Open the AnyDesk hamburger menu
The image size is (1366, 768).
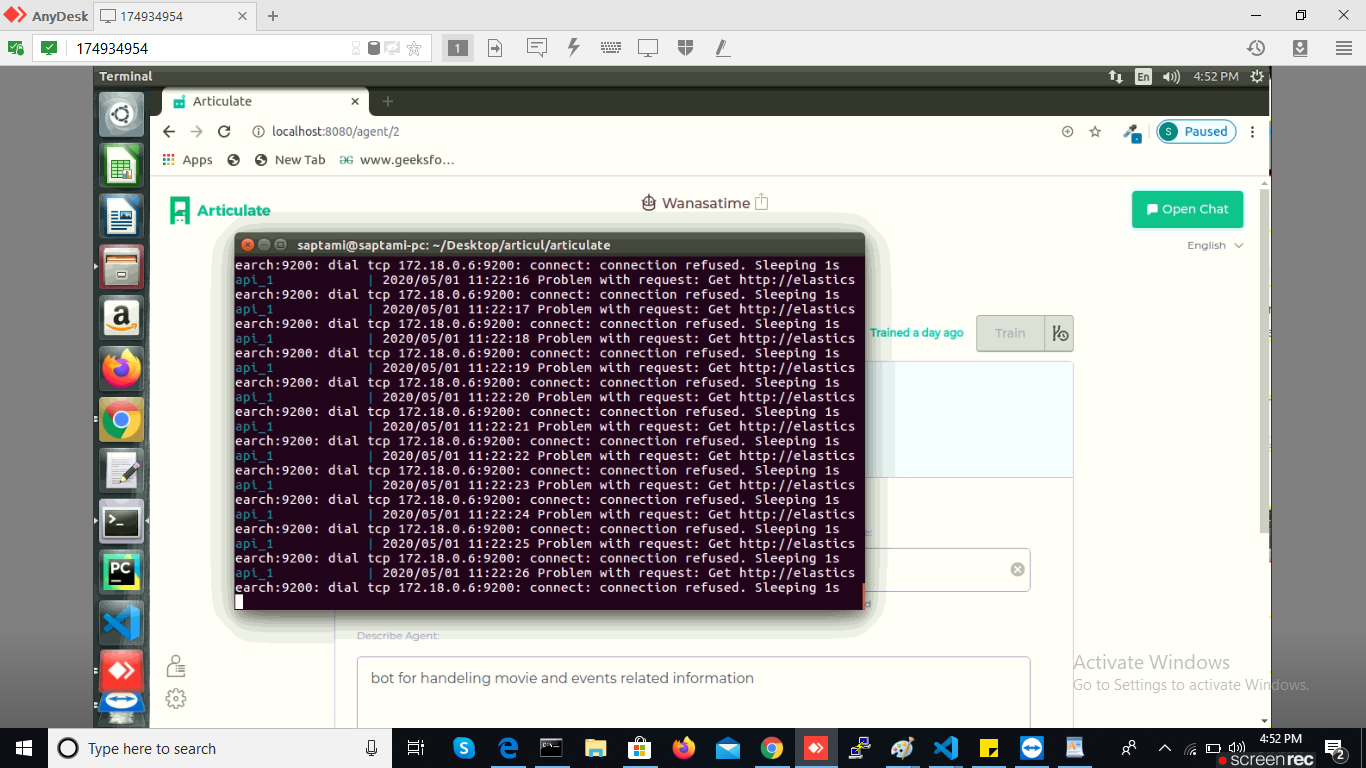click(x=1344, y=48)
